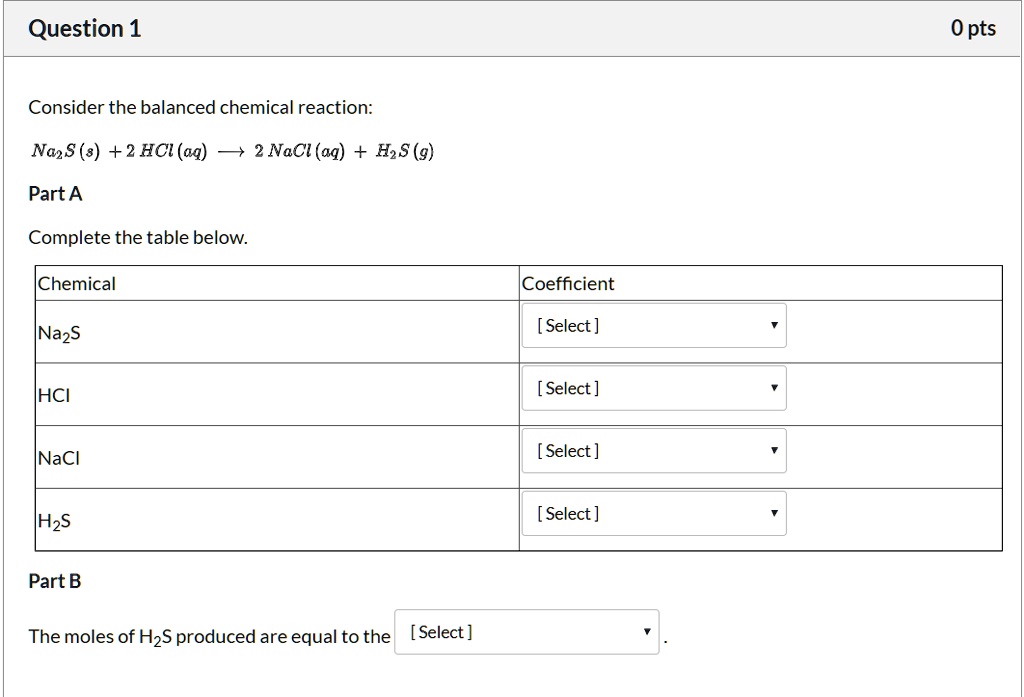This screenshot has width=1024, height=697.
Task: Click the dropdown arrow beside NaCl Select
Action: click(773, 450)
